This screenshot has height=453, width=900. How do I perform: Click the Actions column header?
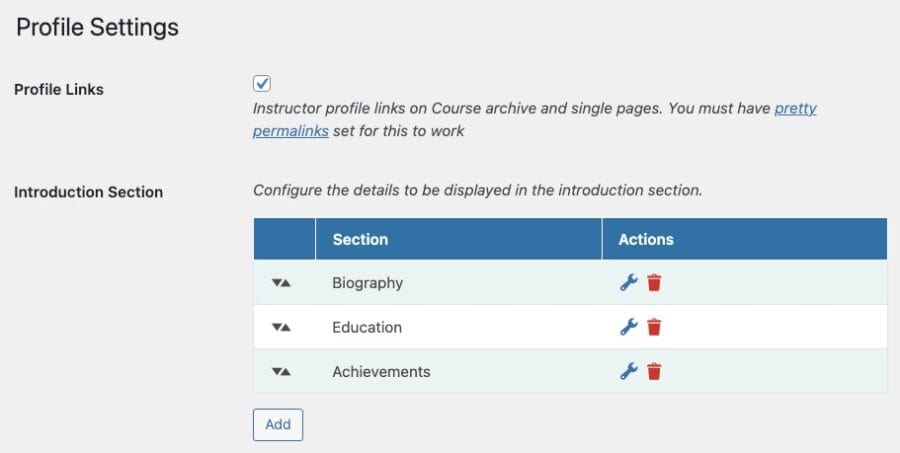tap(646, 239)
